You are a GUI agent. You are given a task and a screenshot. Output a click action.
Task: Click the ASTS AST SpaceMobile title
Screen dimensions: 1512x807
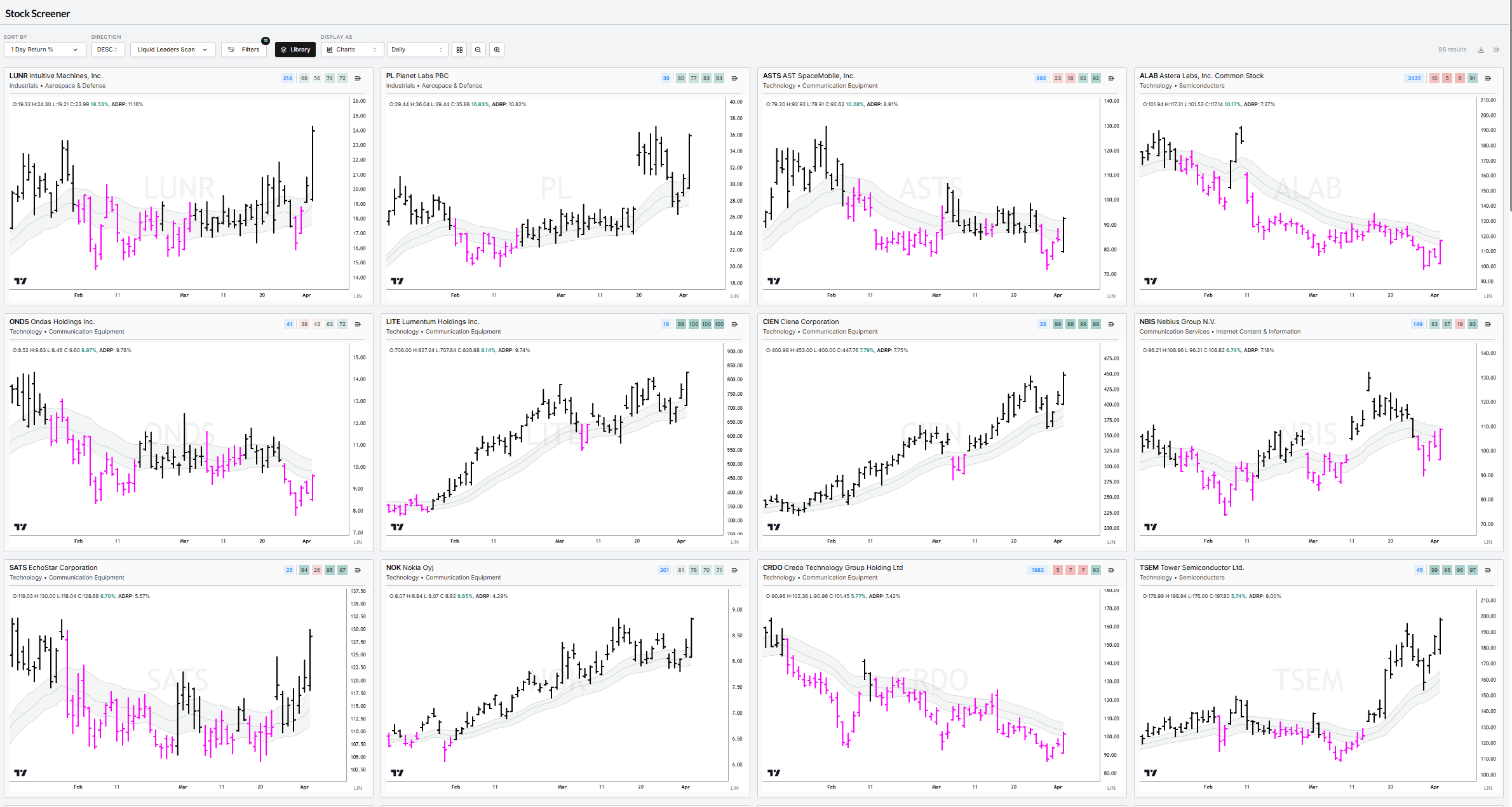808,76
